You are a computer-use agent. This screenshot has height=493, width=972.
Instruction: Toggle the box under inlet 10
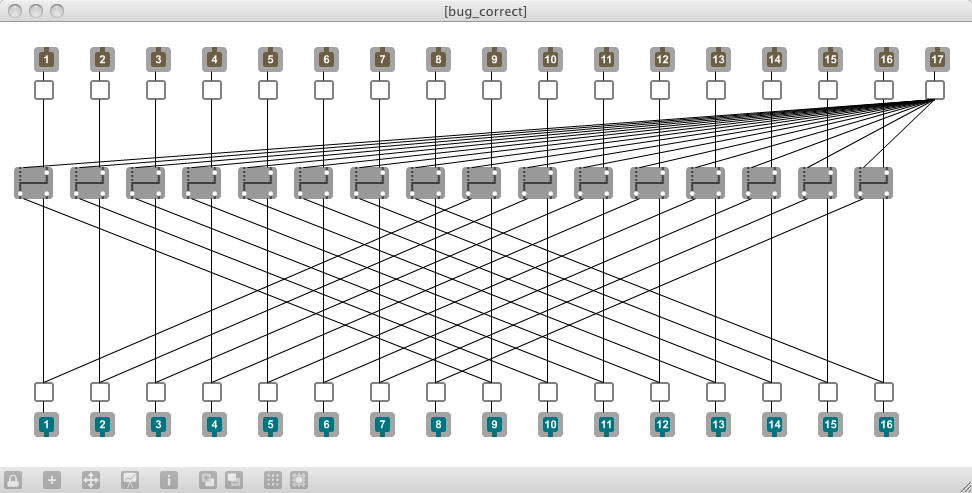click(x=548, y=90)
